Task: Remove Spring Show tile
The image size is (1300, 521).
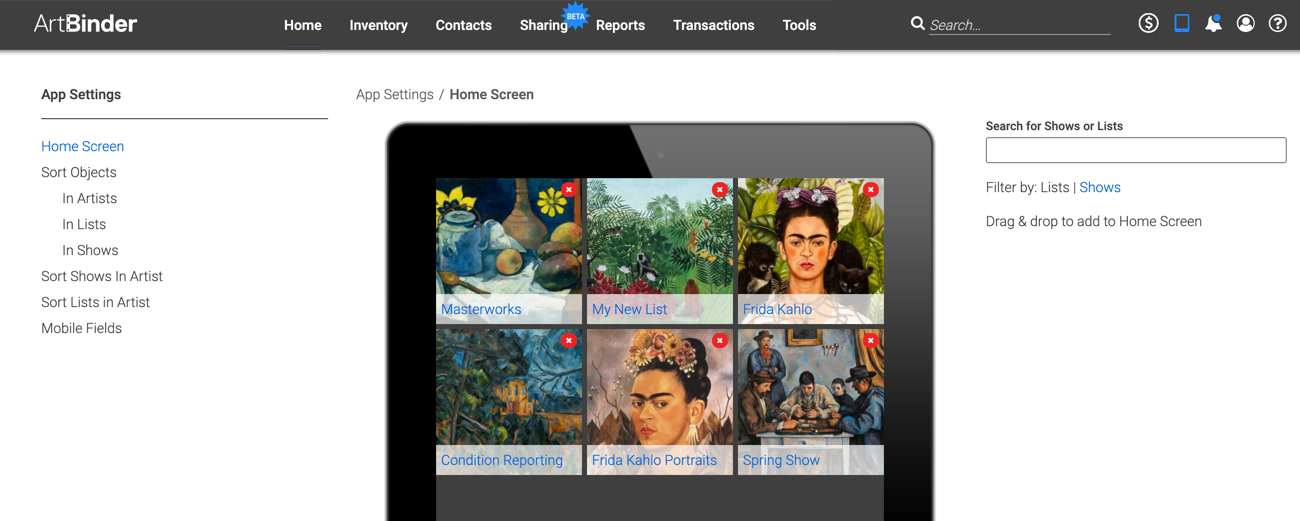Action: 871,340
